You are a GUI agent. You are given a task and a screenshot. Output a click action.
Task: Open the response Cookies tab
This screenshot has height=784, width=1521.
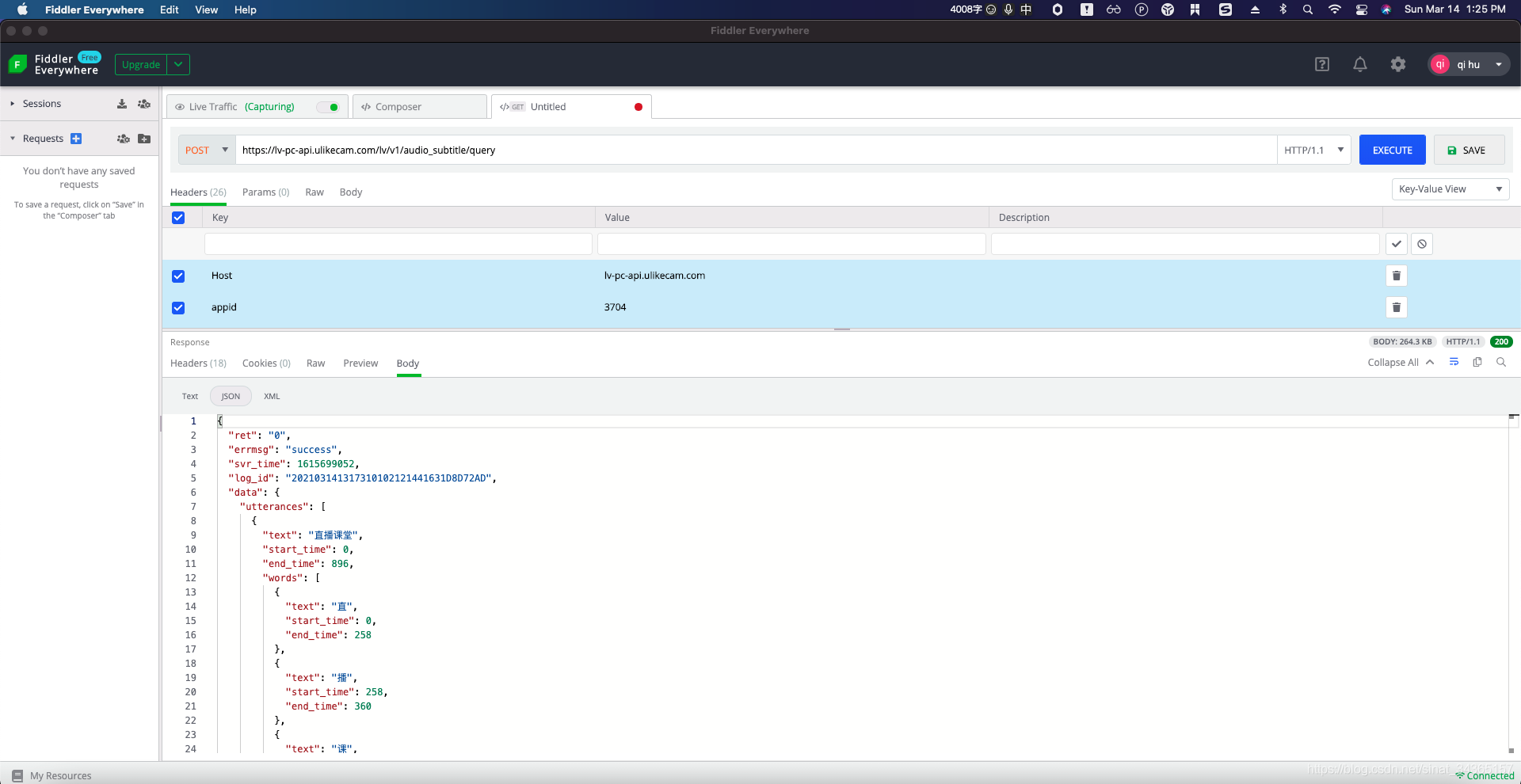tap(266, 363)
